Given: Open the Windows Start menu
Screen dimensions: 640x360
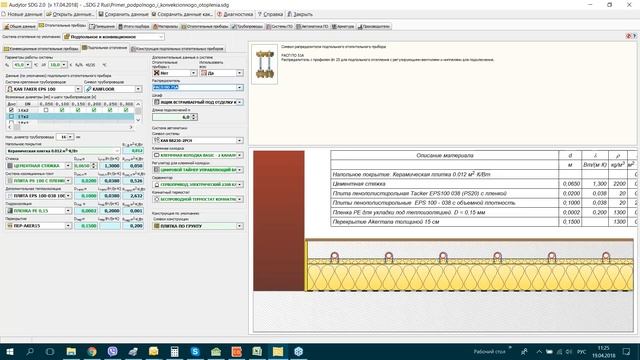Looking at the screenshot, I should [10, 351].
